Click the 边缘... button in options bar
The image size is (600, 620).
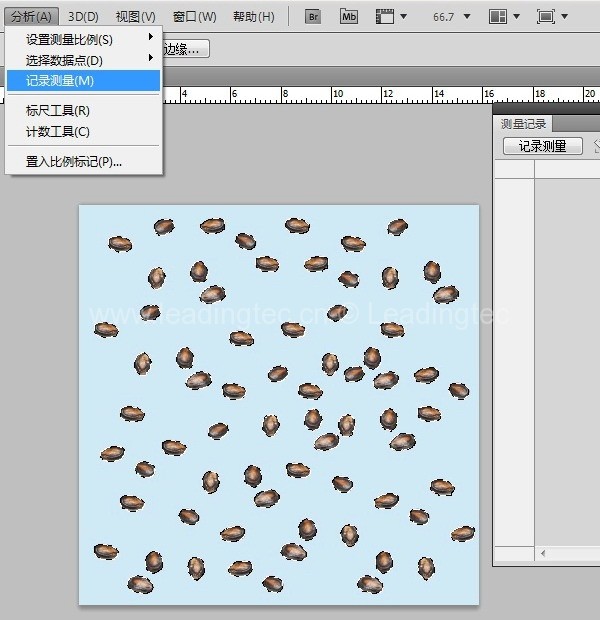pyautogui.click(x=185, y=49)
